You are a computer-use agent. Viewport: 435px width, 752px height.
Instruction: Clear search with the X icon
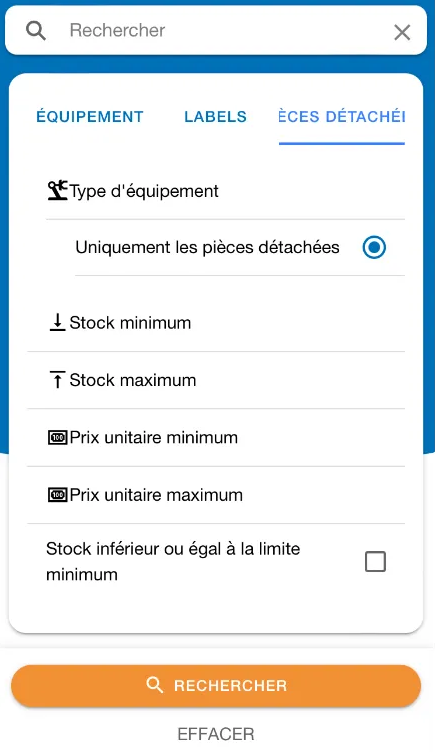(402, 33)
